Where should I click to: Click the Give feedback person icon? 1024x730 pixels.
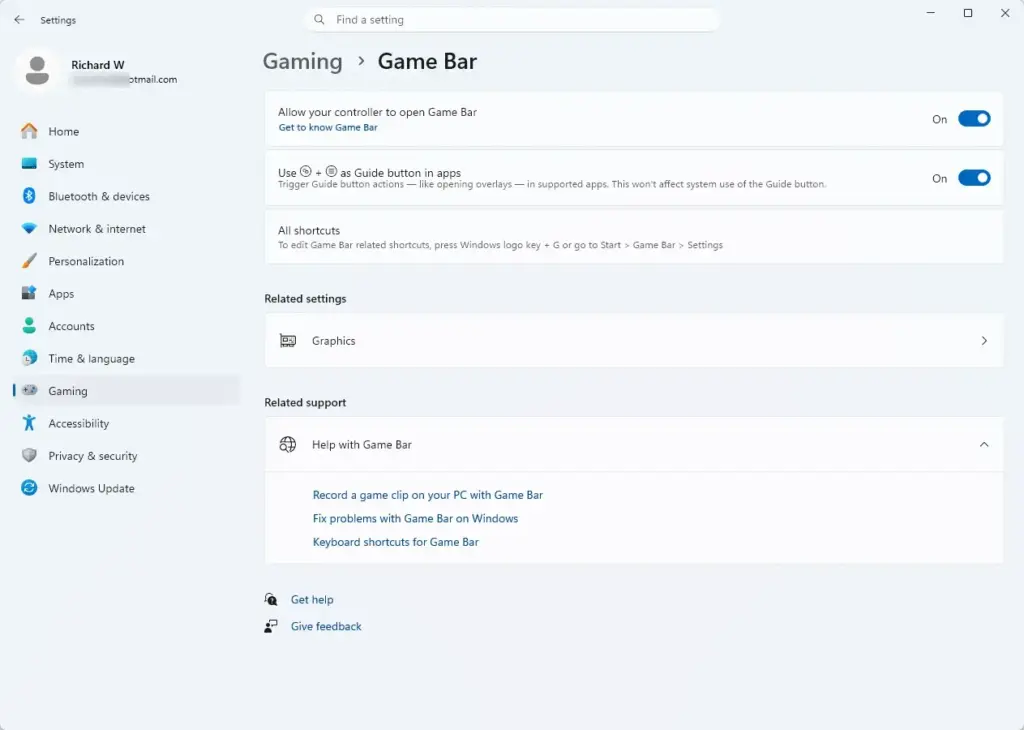[271, 626]
